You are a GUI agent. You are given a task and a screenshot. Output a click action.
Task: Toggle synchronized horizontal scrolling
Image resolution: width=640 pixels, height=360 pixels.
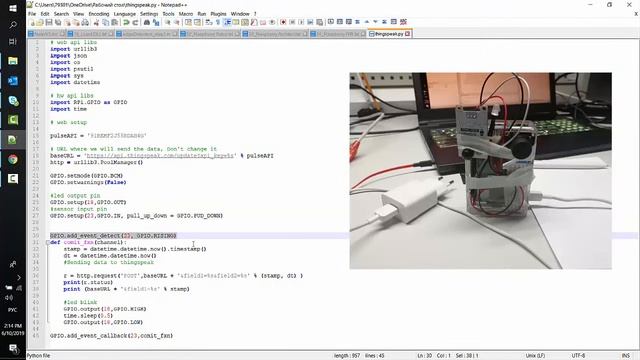pyautogui.click(x=198, y=22)
